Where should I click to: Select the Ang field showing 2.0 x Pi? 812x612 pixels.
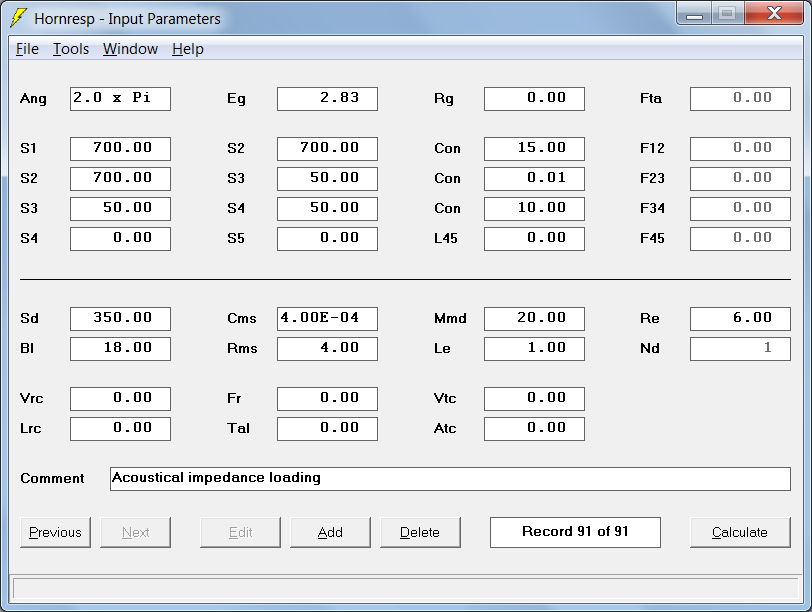click(120, 99)
